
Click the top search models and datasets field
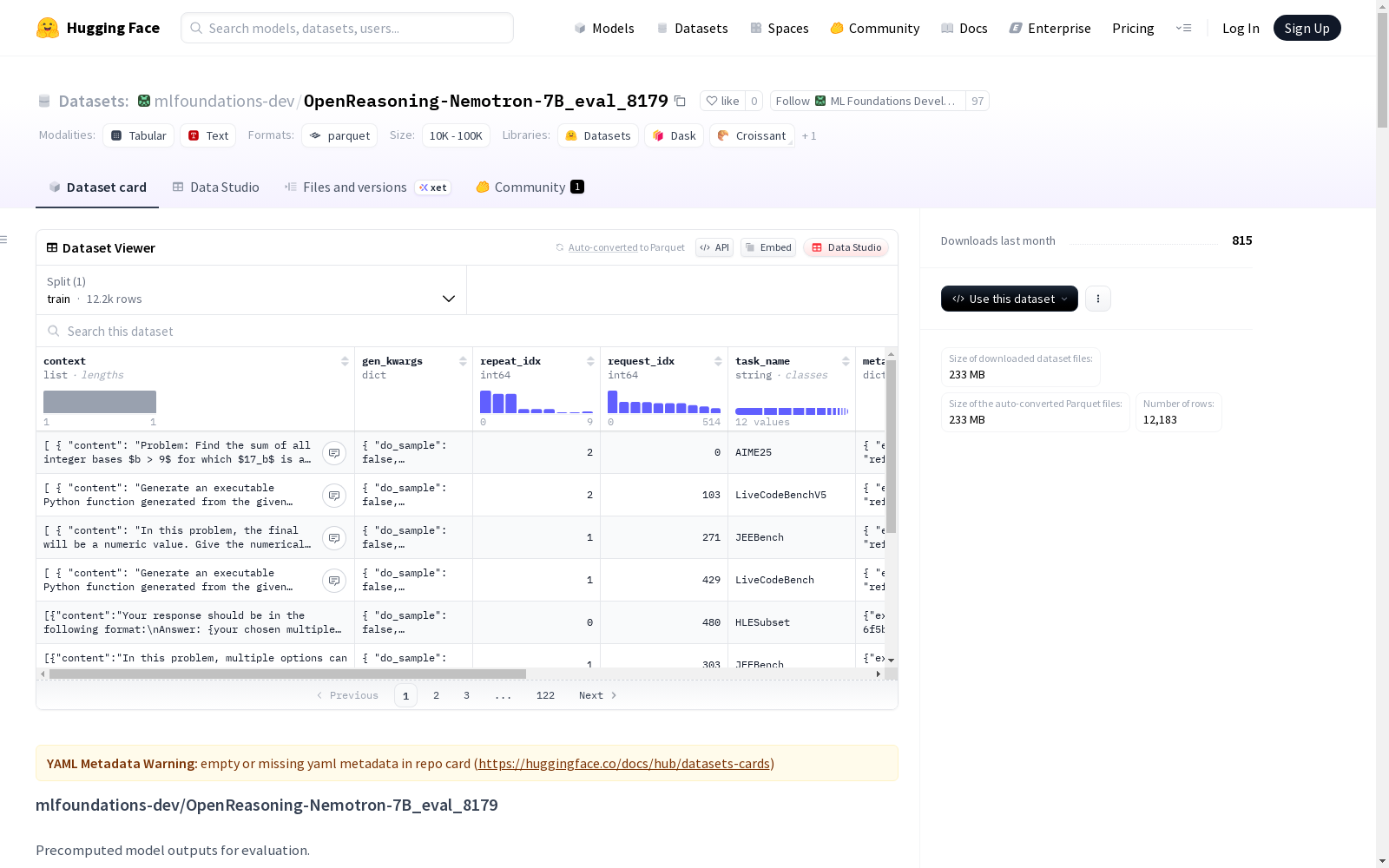(347, 28)
